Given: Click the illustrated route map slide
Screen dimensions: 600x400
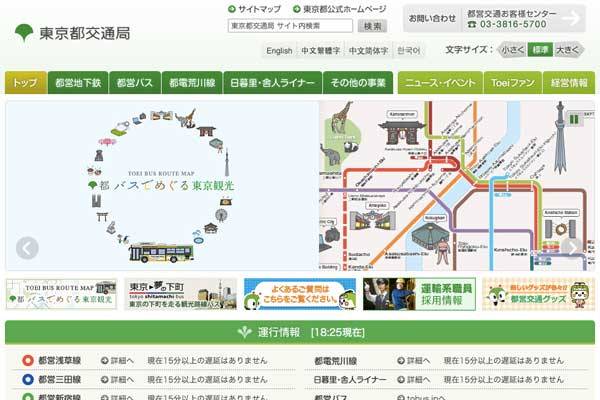Looking at the screenshot, I should [457, 186].
